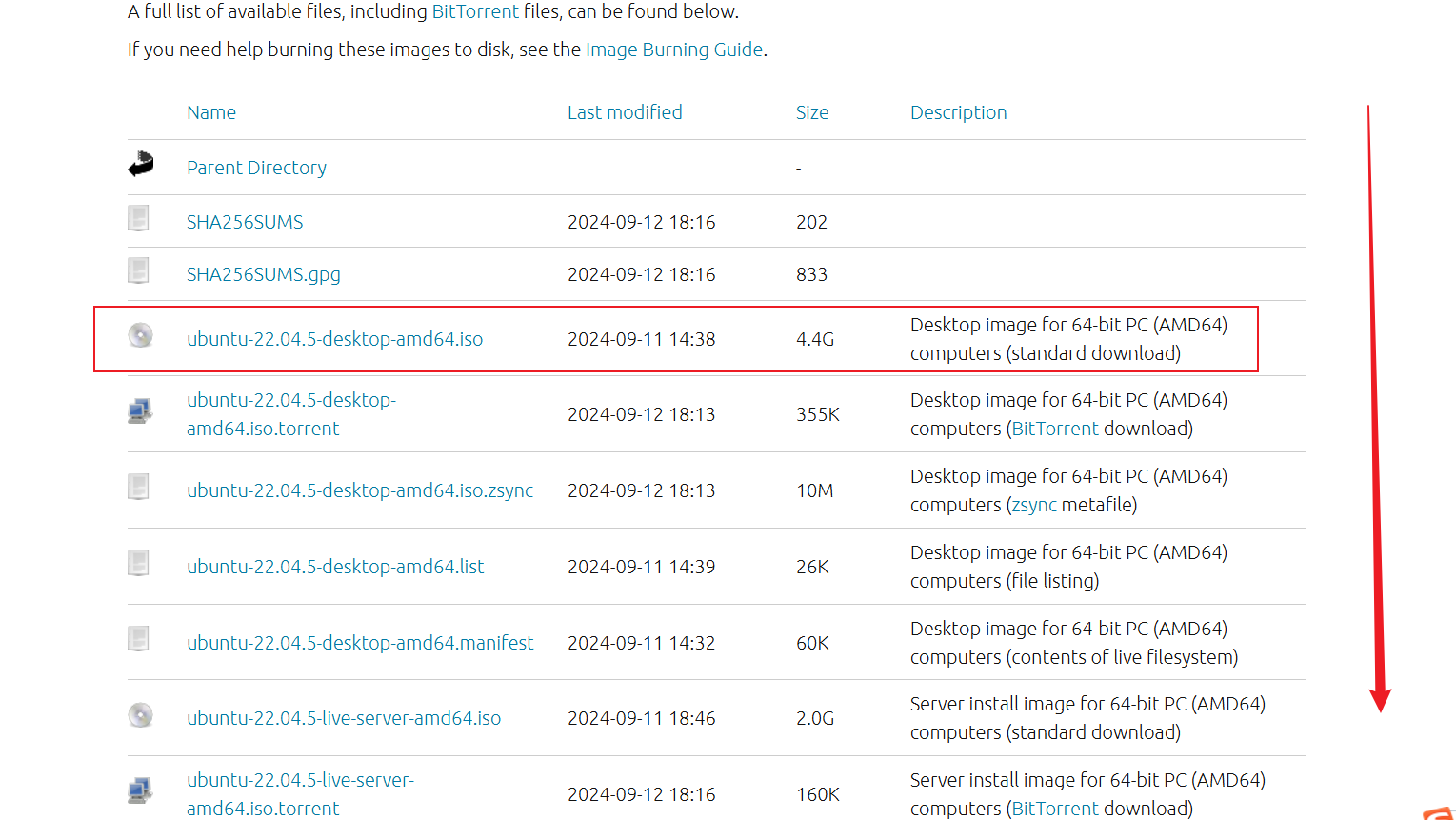
Task: Download the live-server-amd64.iso.torrent file
Action: pyautogui.click(x=300, y=794)
